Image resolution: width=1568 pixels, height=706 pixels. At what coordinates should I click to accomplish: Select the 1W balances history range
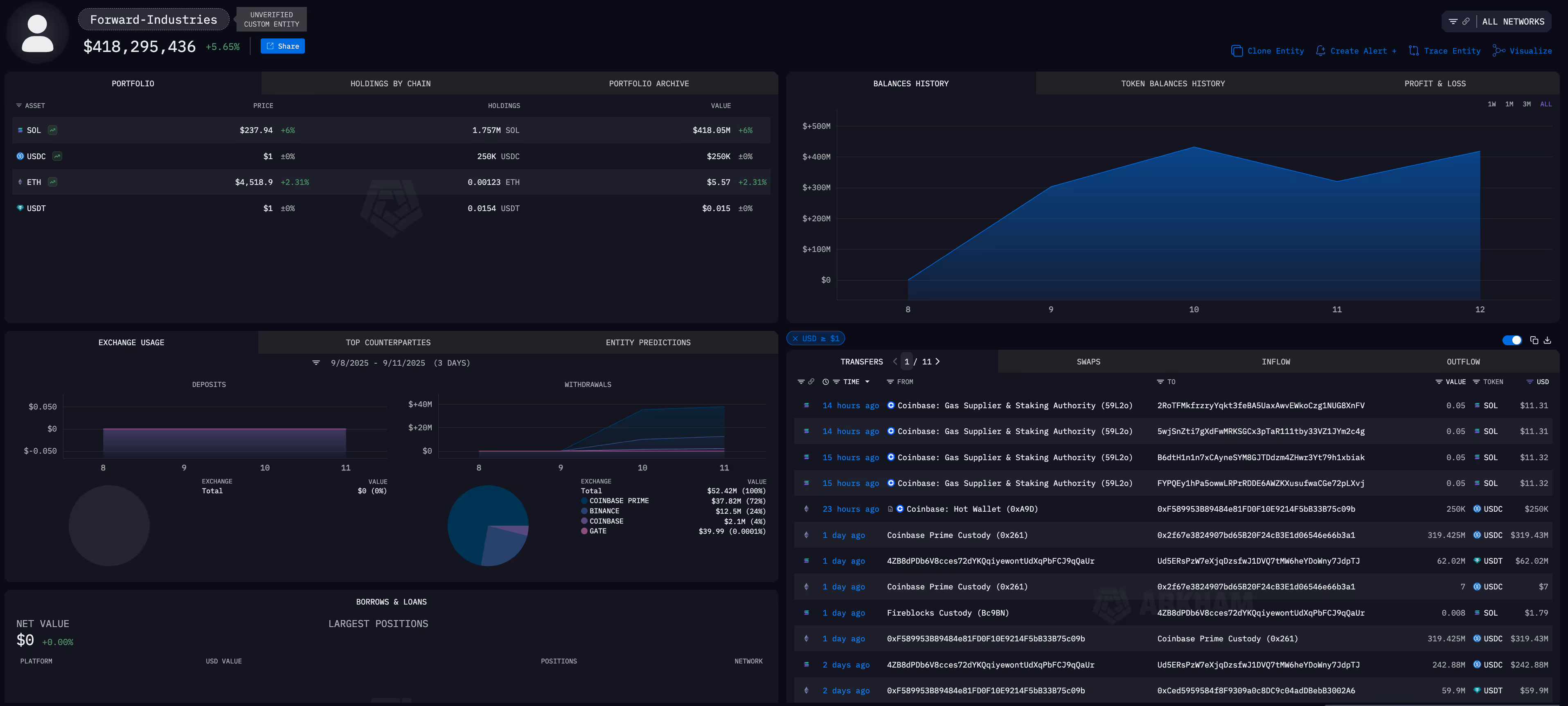coord(1491,103)
